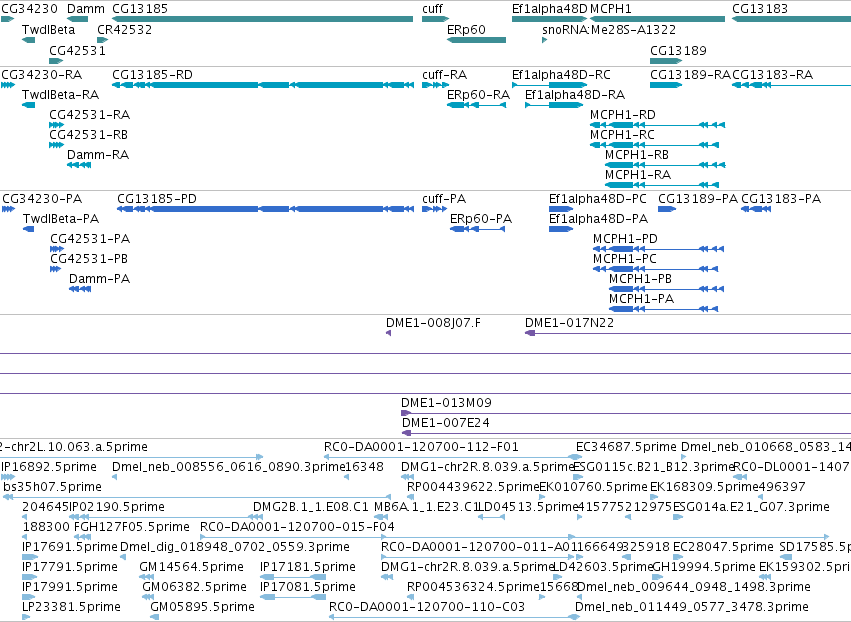The image size is (851, 622).
Task: Click protein Ef1alpha48D-PC
Action: coord(598,199)
